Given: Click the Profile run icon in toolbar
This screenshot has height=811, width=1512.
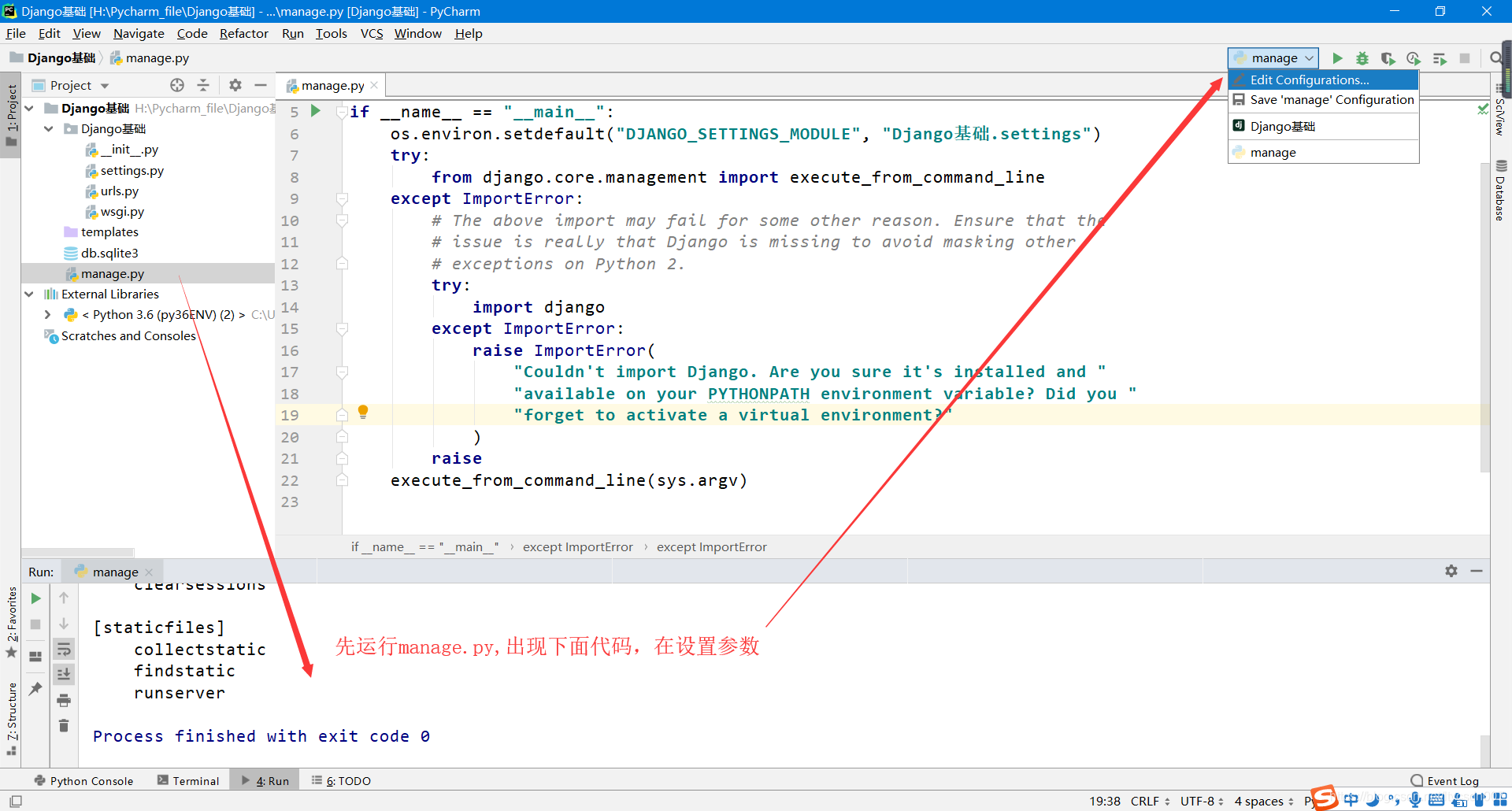Looking at the screenshot, I should [x=1414, y=58].
